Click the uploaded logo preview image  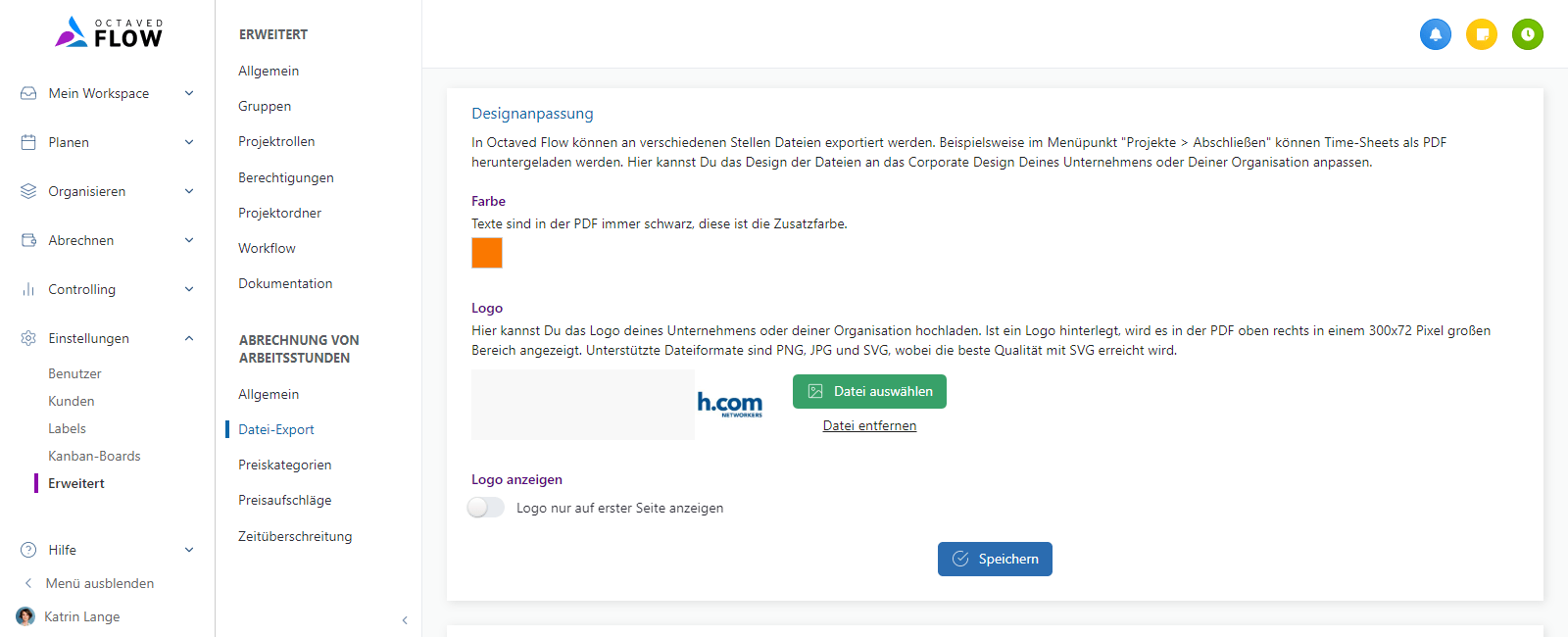coord(618,405)
